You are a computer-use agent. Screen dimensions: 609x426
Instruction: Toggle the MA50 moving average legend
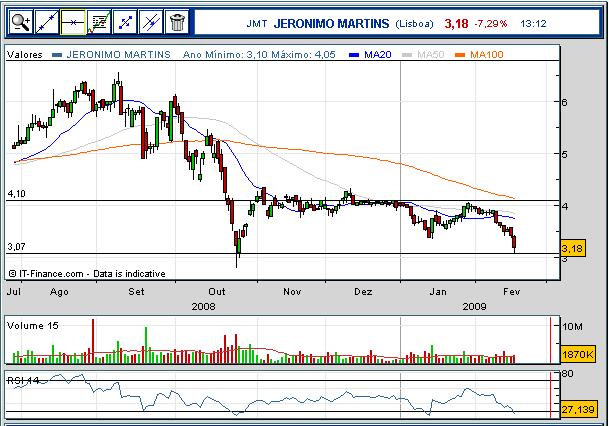click(x=431, y=55)
